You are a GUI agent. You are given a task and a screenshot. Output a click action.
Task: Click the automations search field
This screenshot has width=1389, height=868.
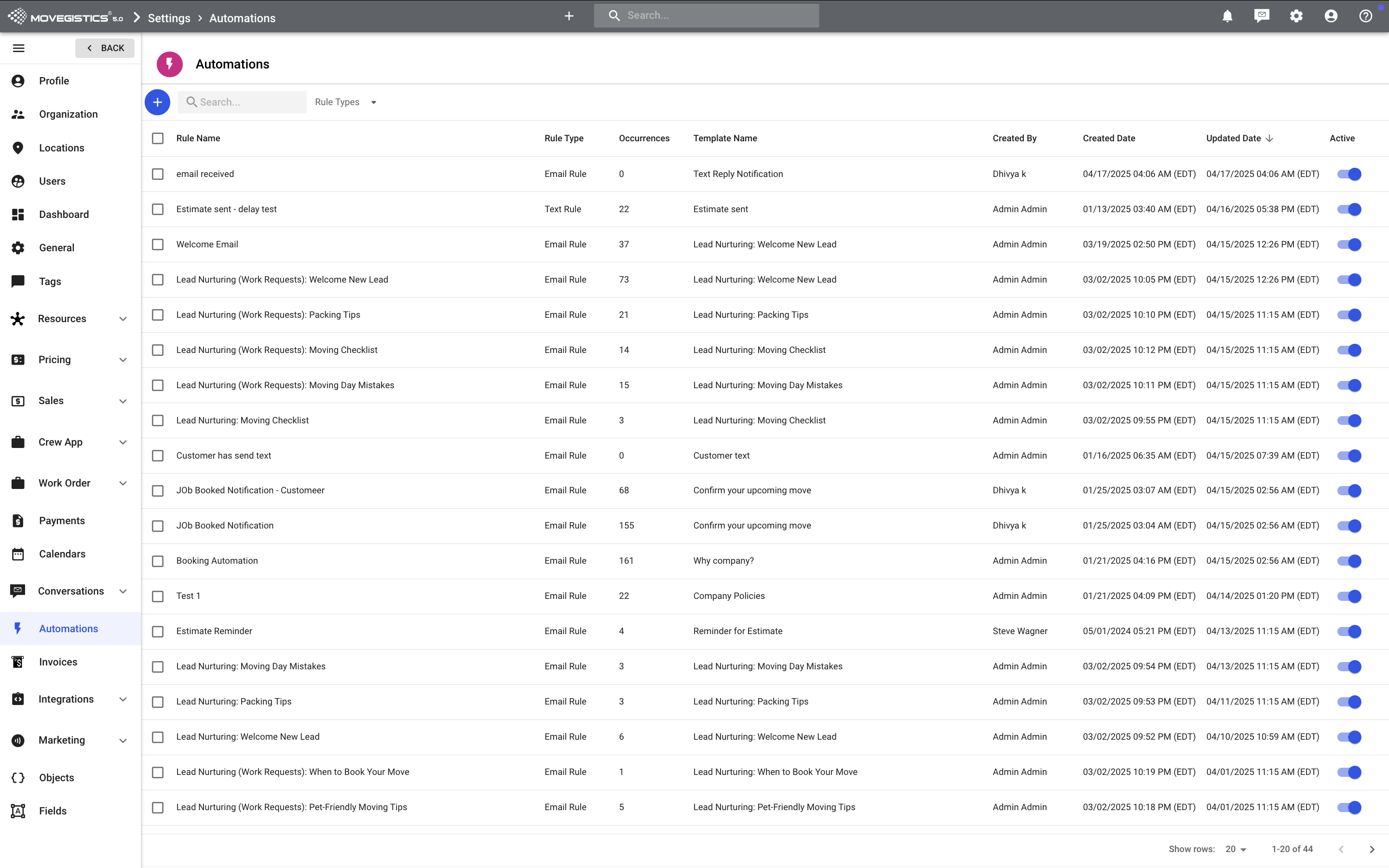248,102
